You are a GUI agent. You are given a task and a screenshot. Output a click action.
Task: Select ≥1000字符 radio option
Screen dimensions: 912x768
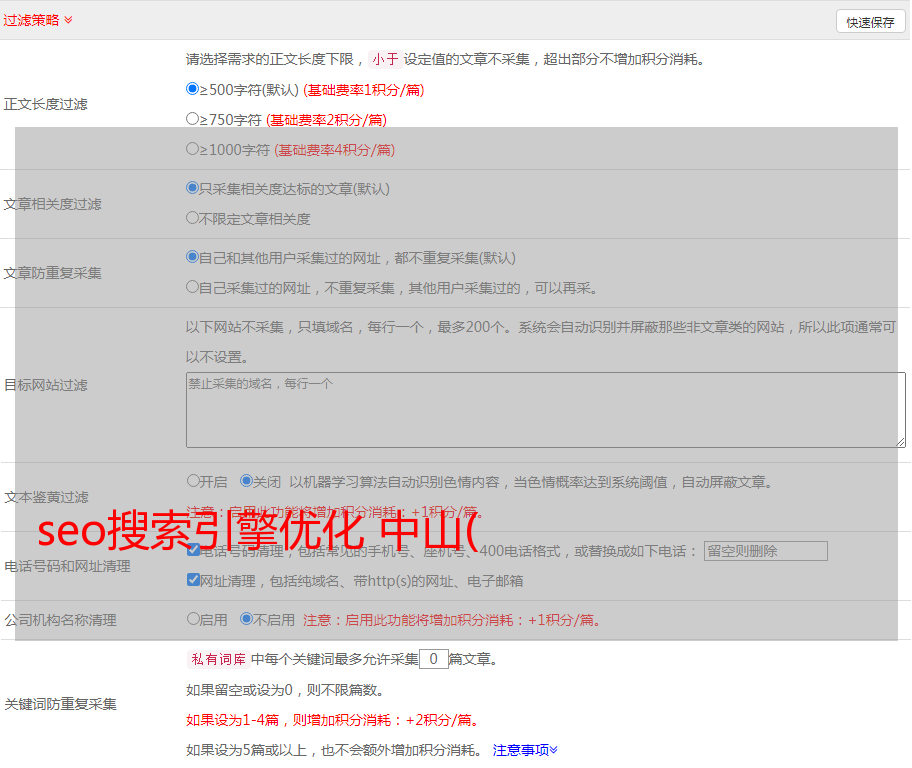193,149
